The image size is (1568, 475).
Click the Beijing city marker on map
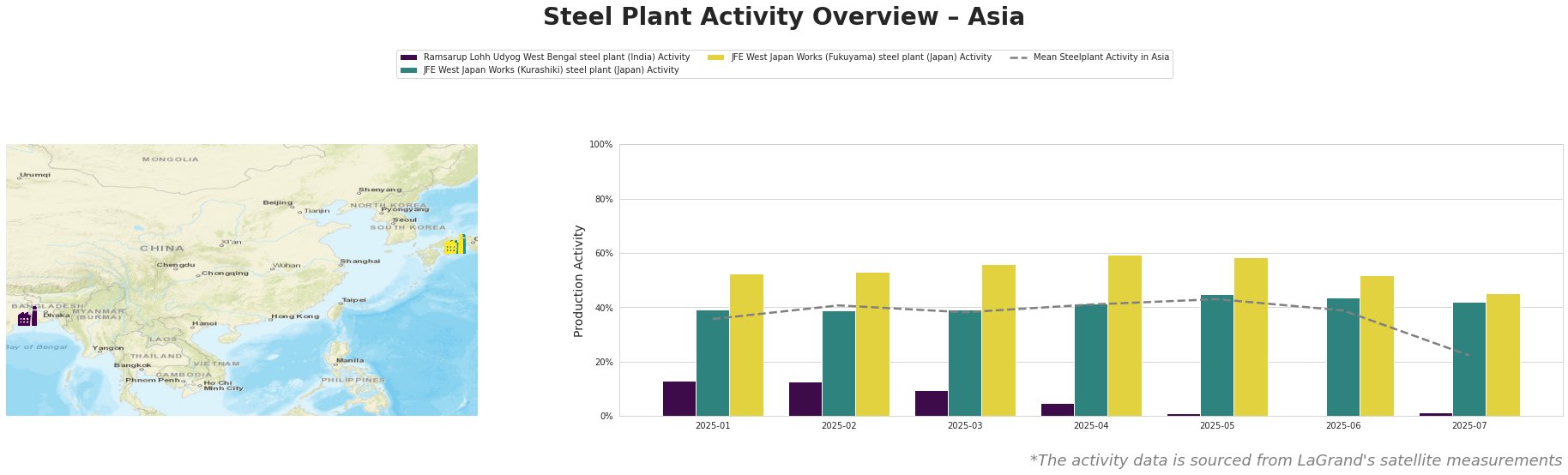click(292, 207)
